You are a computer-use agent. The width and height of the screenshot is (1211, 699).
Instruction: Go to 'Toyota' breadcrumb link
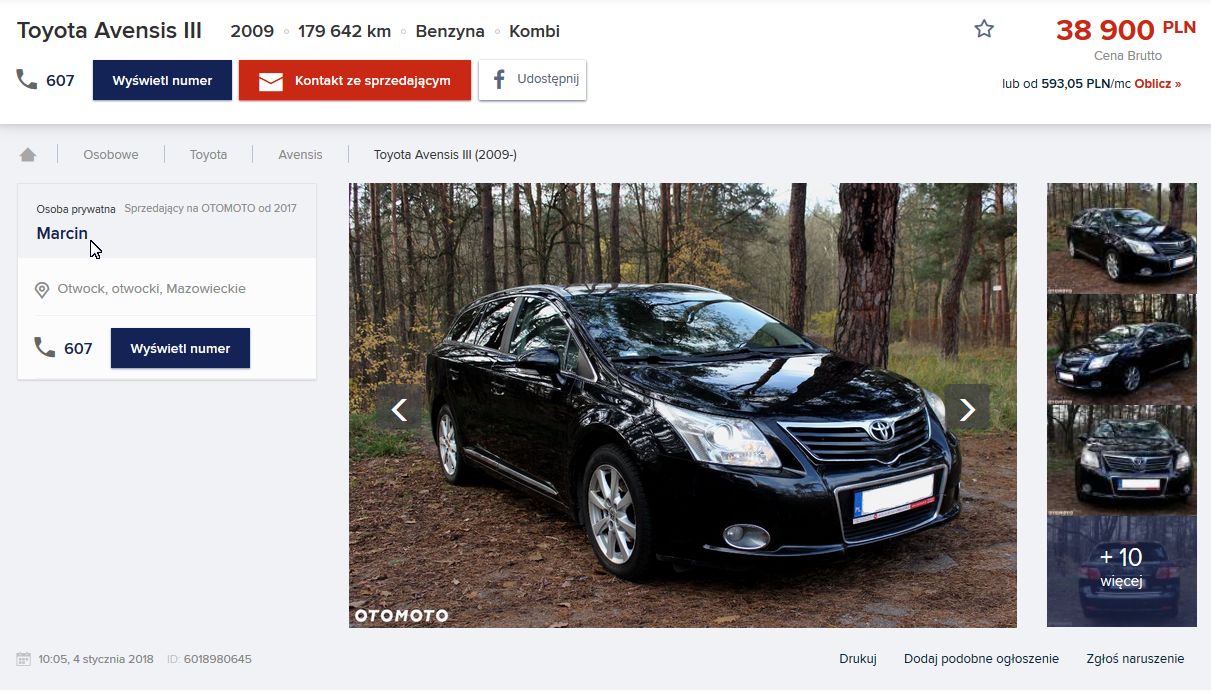[x=209, y=154]
